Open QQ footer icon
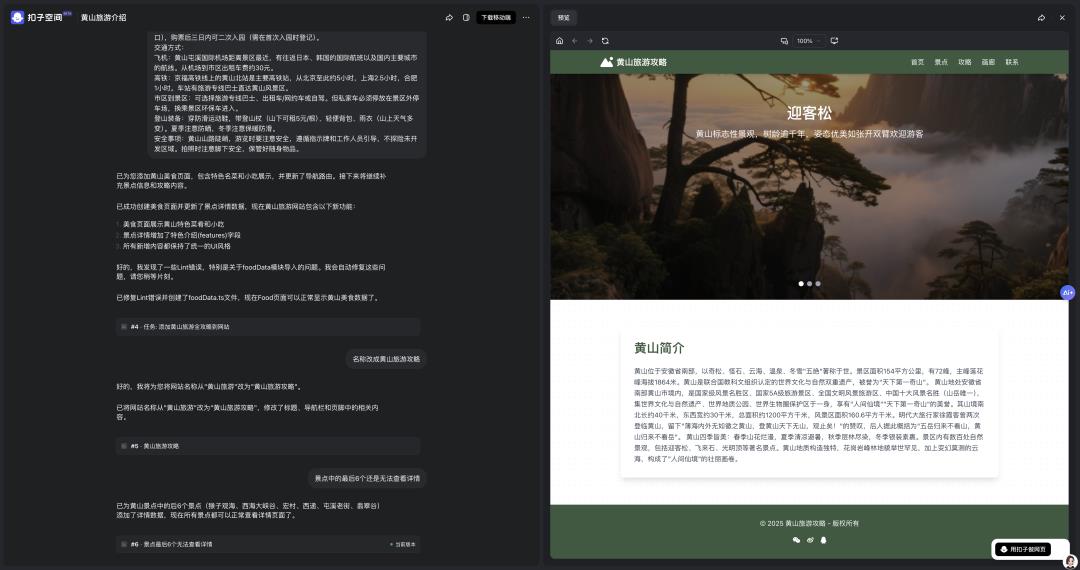The height and width of the screenshot is (570, 1080). (x=823, y=540)
